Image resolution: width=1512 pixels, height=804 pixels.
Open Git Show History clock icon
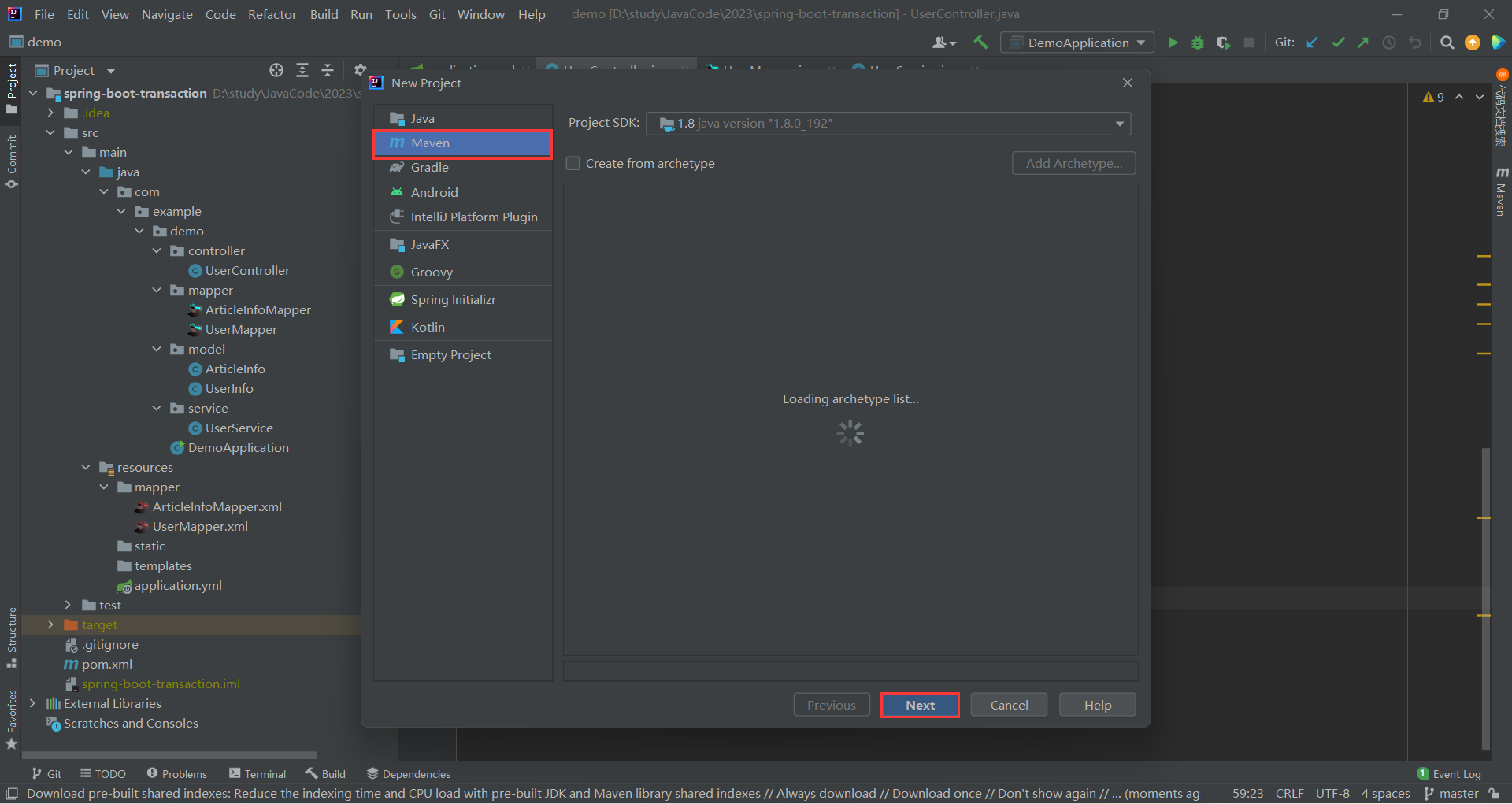point(1389,43)
